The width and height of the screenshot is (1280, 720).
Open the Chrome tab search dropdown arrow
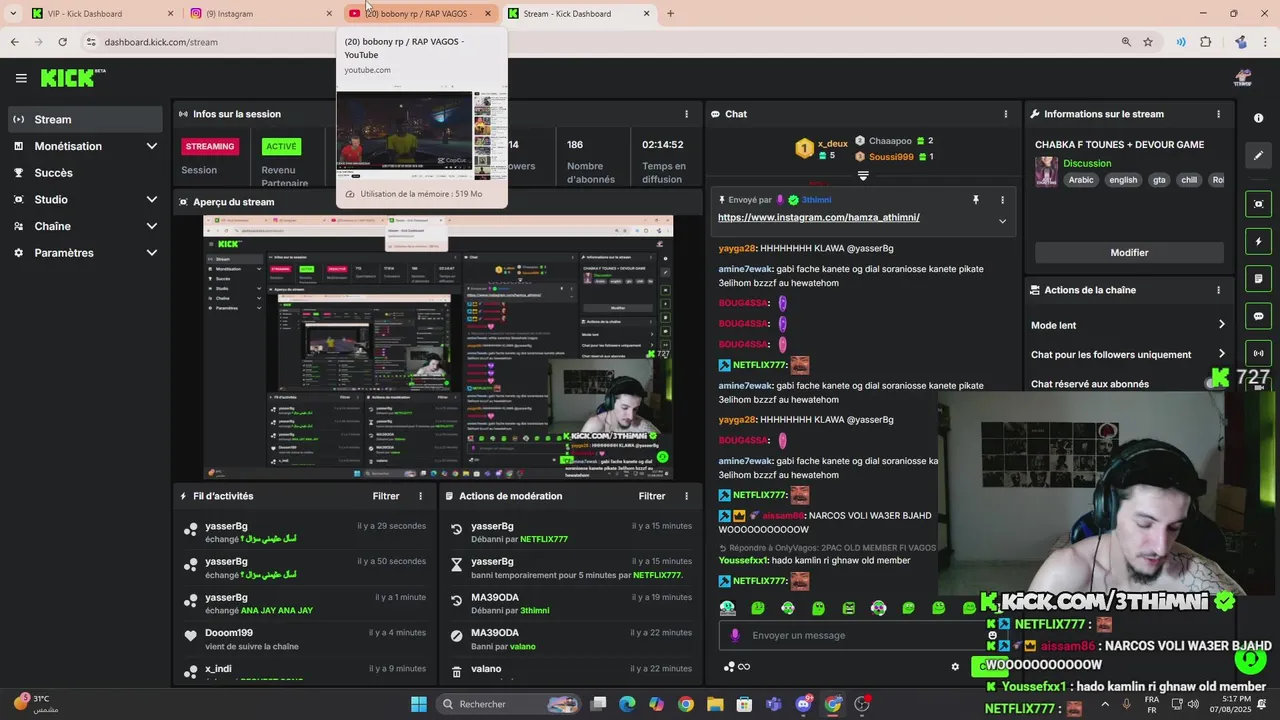(x=12, y=14)
